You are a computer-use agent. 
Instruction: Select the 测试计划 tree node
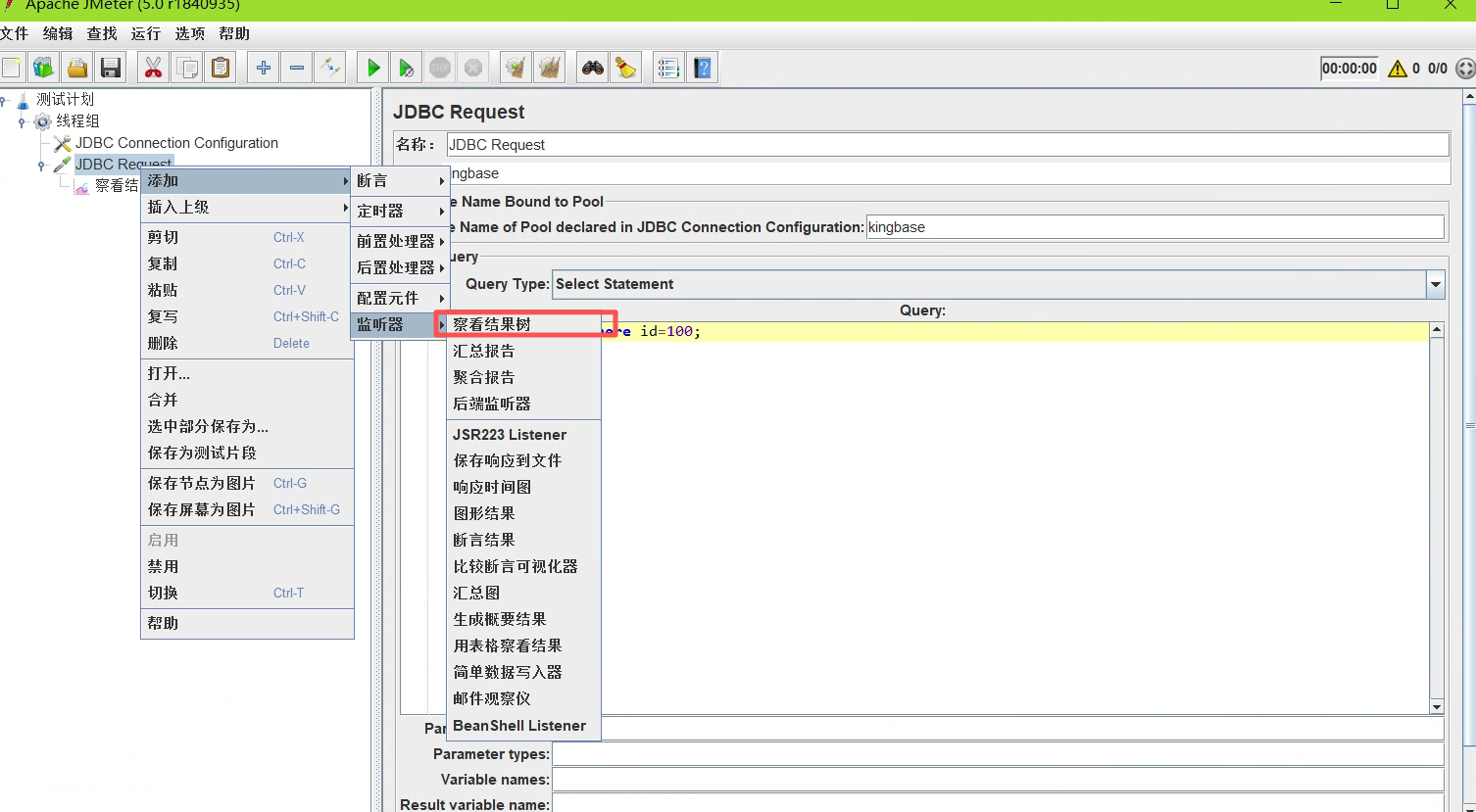coord(65,99)
